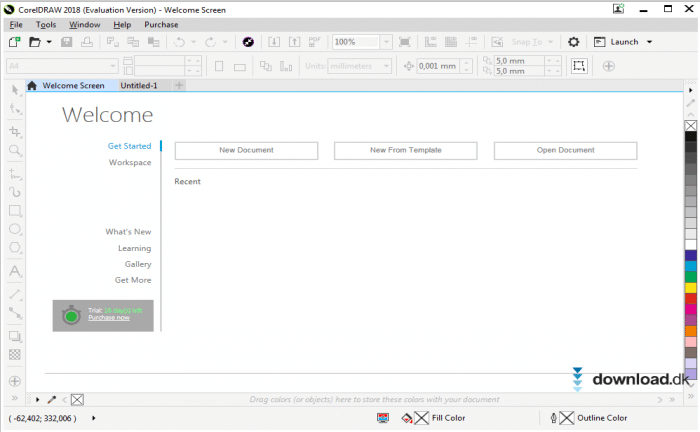Toggle treat all objects as filled

(x=579, y=66)
